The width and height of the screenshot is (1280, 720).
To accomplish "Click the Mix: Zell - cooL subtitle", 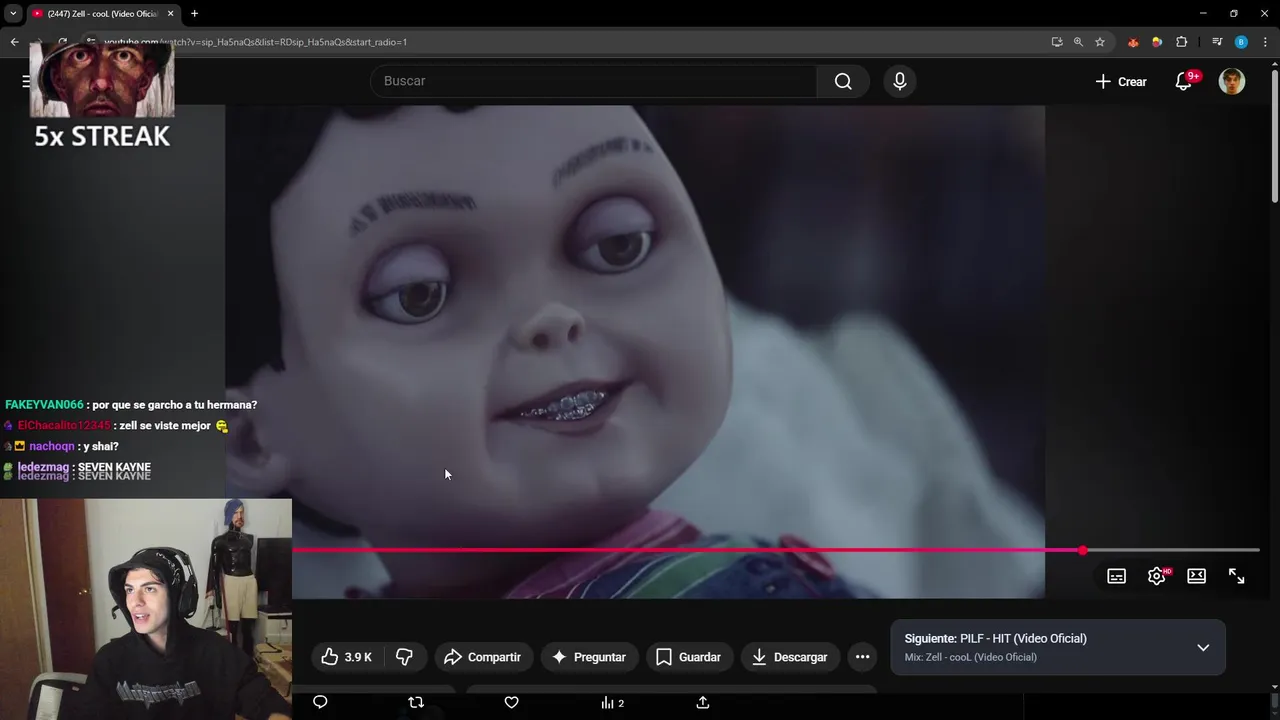I will 970,657.
